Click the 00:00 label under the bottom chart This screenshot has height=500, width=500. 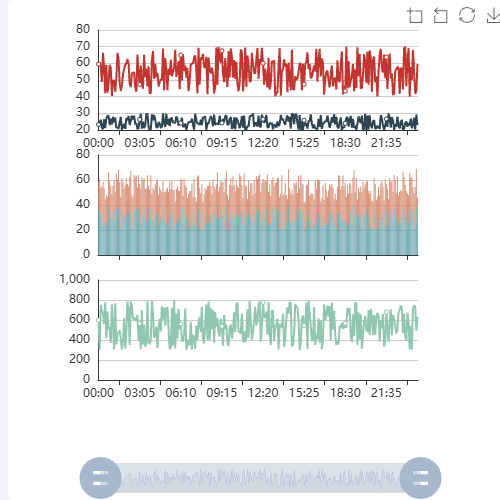98,393
